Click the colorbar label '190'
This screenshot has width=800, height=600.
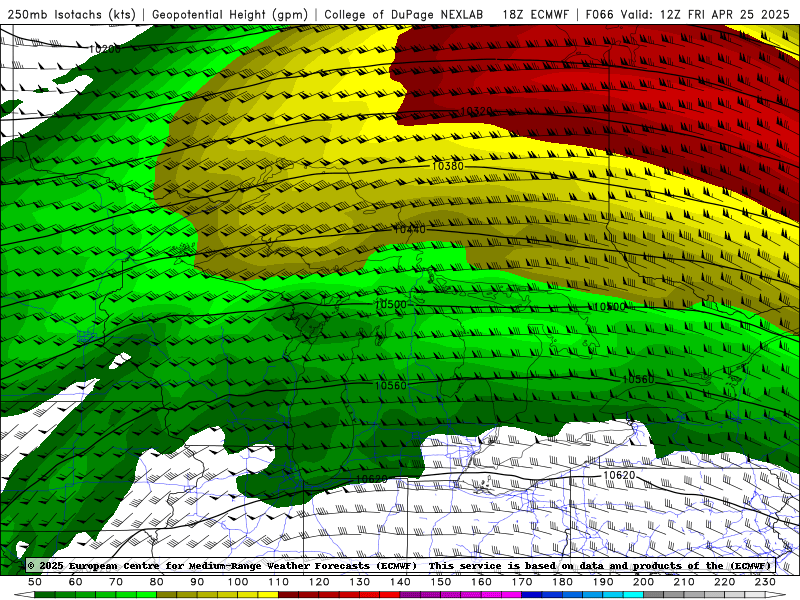pyautogui.click(x=603, y=582)
